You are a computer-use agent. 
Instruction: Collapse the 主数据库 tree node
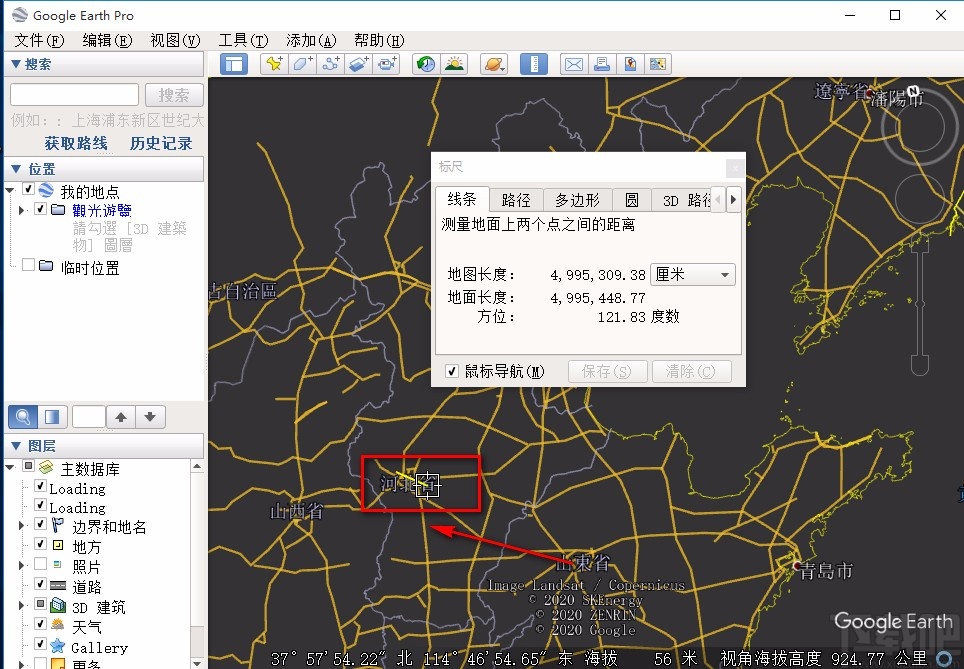click(10, 468)
